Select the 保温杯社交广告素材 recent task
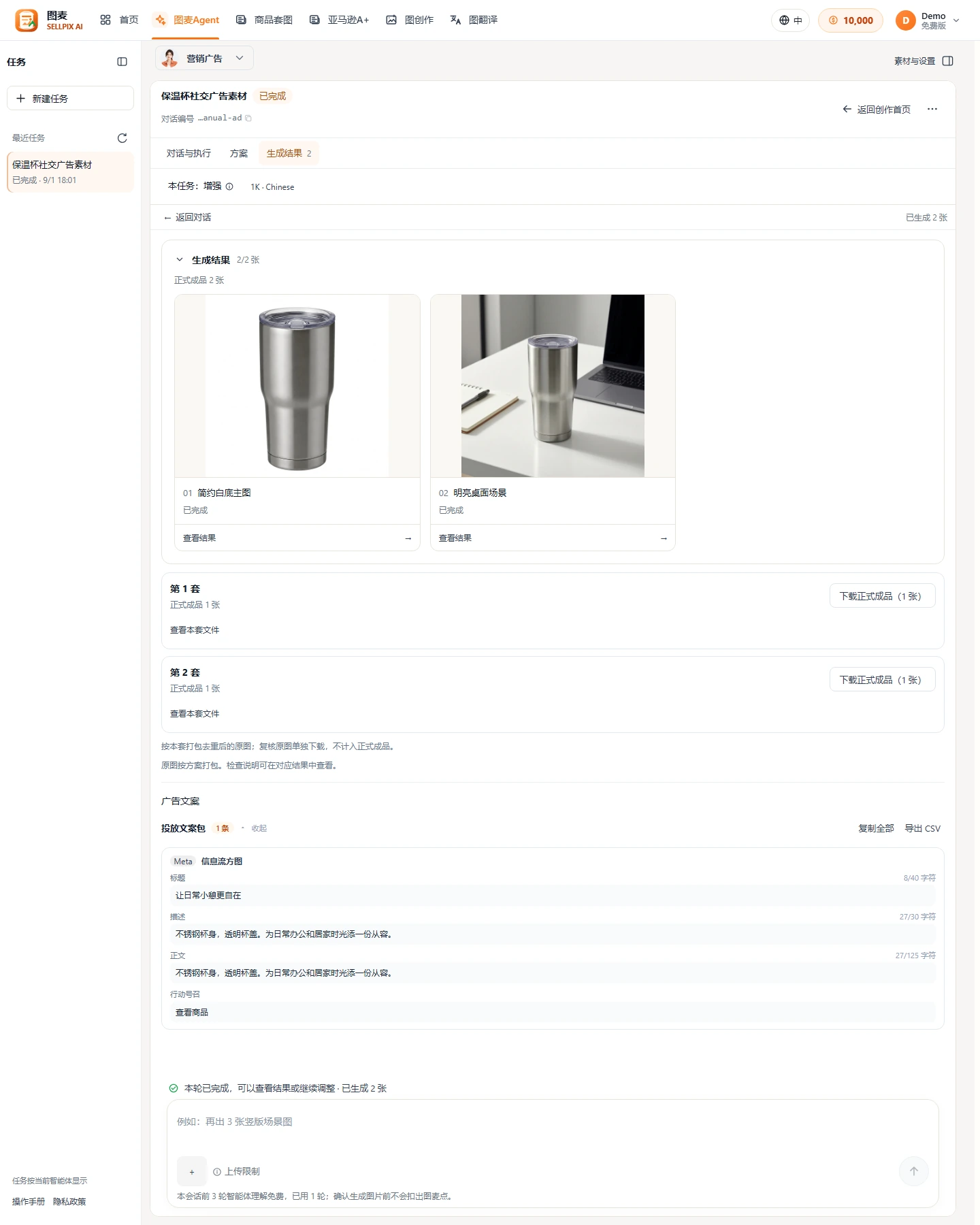Image resolution: width=980 pixels, height=1225 pixels. (x=71, y=172)
